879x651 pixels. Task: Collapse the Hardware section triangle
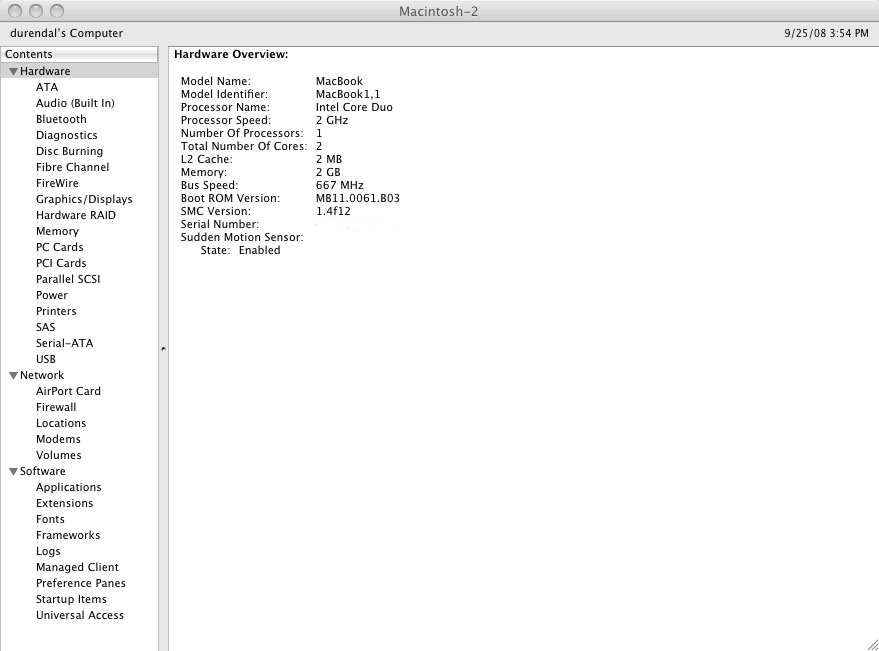pyautogui.click(x=13, y=71)
